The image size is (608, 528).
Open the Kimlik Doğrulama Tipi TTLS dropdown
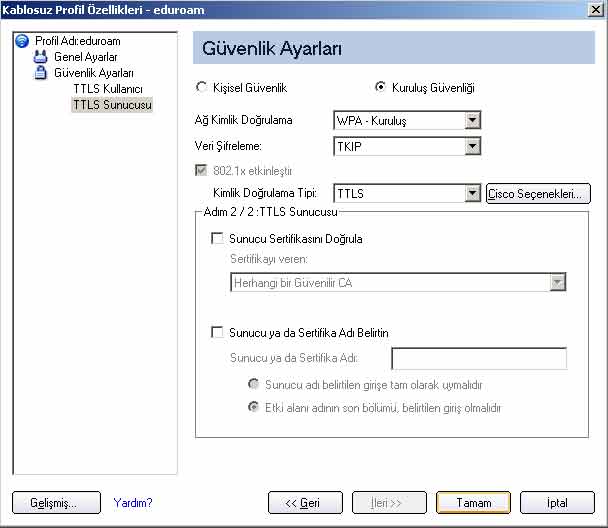(x=472, y=193)
